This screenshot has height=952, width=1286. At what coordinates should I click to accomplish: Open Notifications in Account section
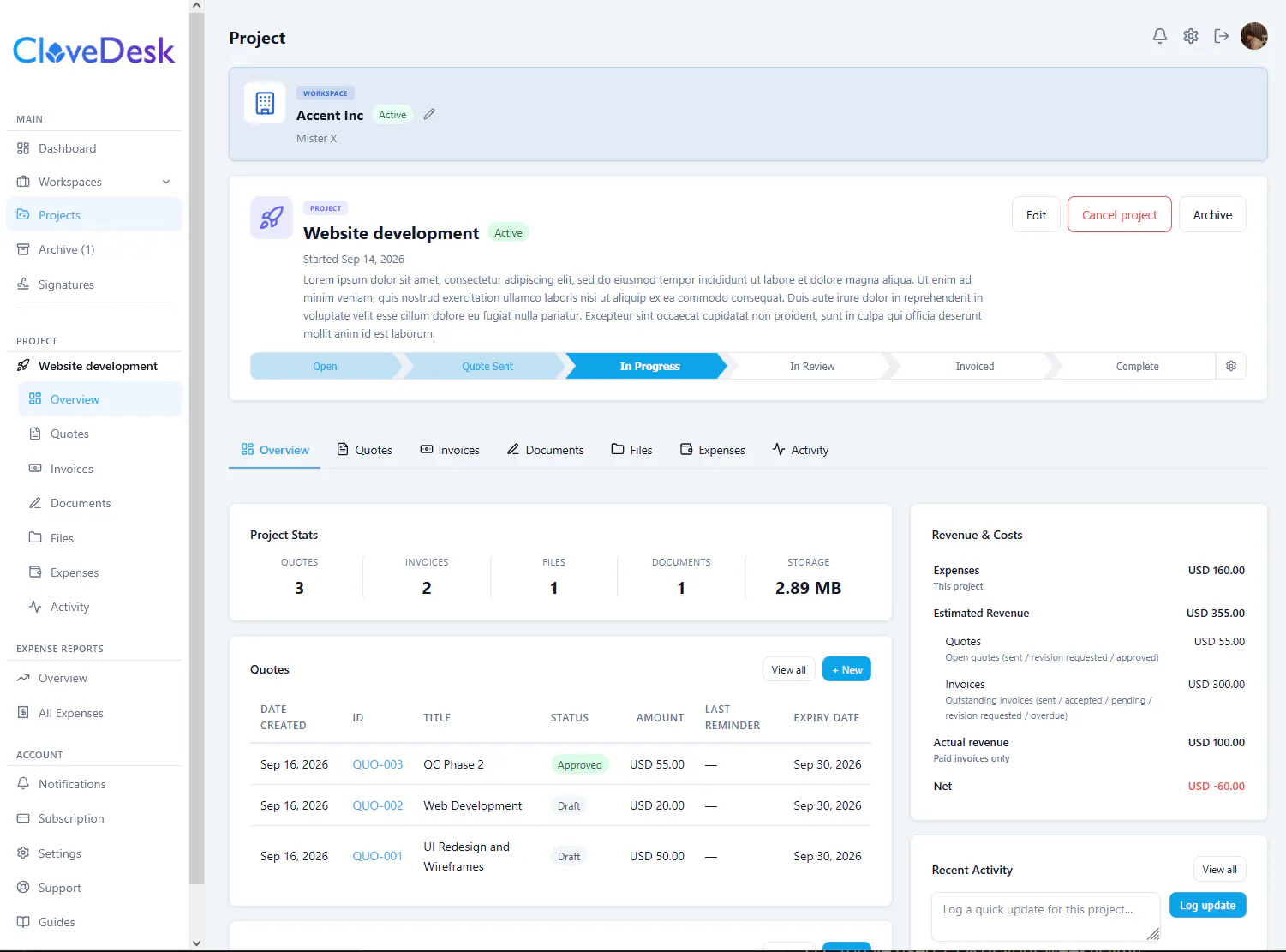[94, 784]
